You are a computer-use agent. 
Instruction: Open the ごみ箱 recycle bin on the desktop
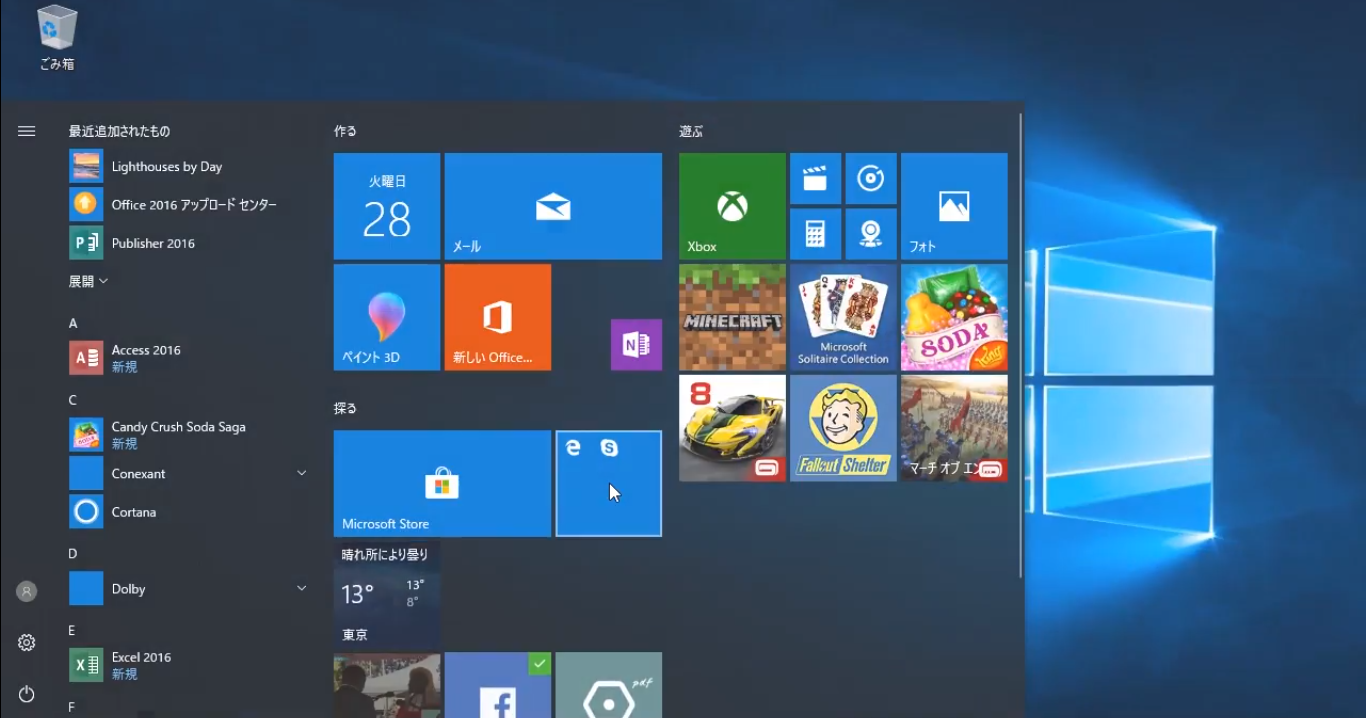(57, 39)
